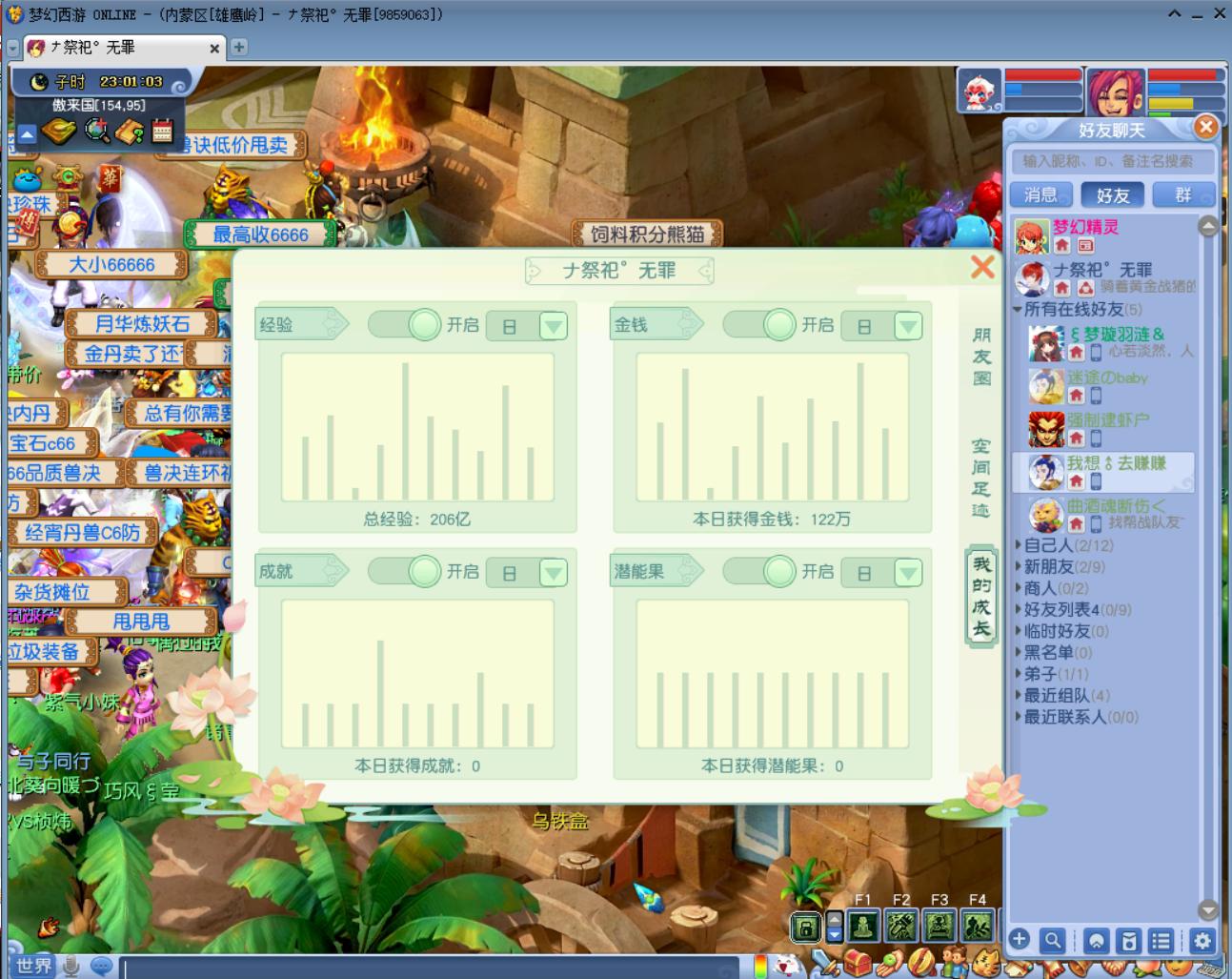Toggle the 经验 开启 switch
Viewport: 1232px width, 979px height.
pos(404,325)
